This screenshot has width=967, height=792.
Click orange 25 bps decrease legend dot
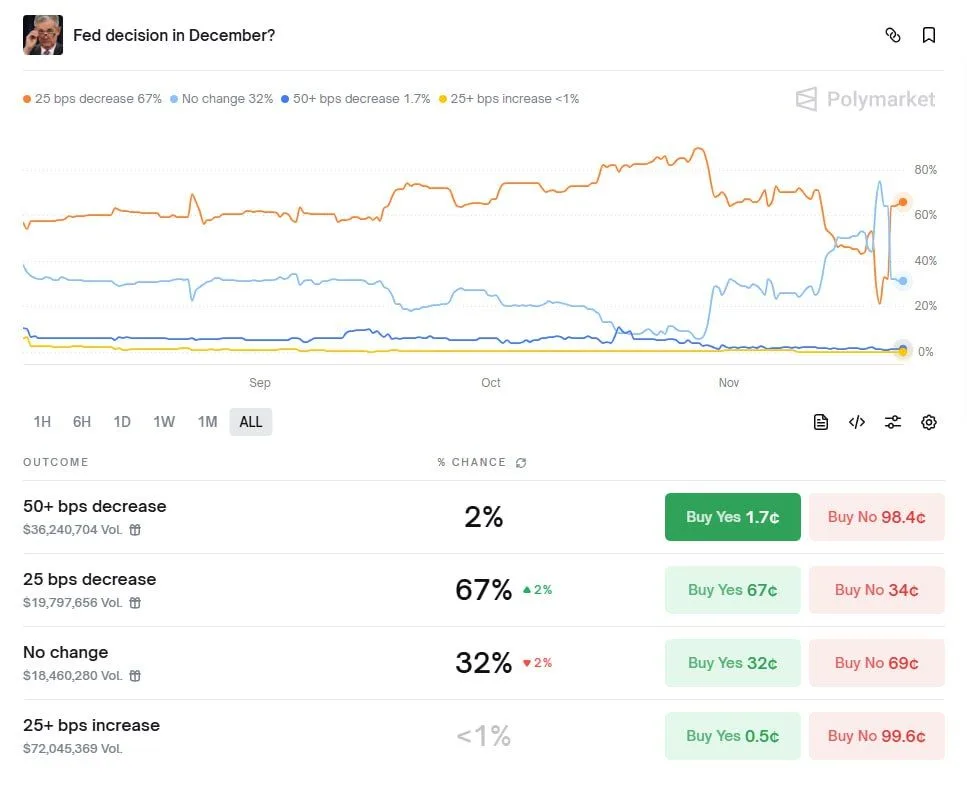[27, 99]
